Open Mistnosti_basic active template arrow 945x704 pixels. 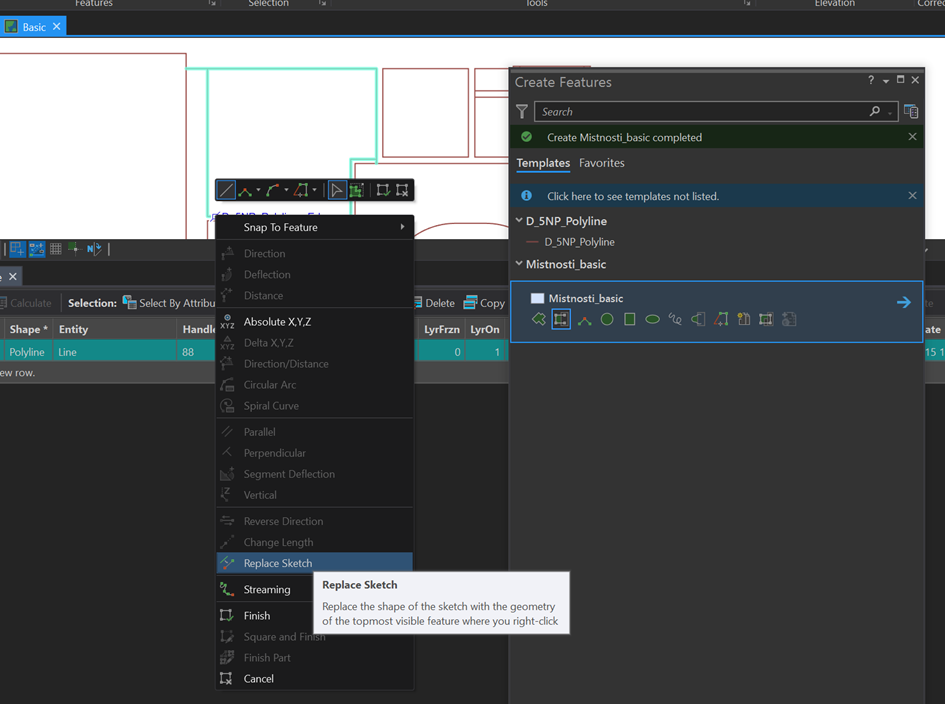coord(903,302)
